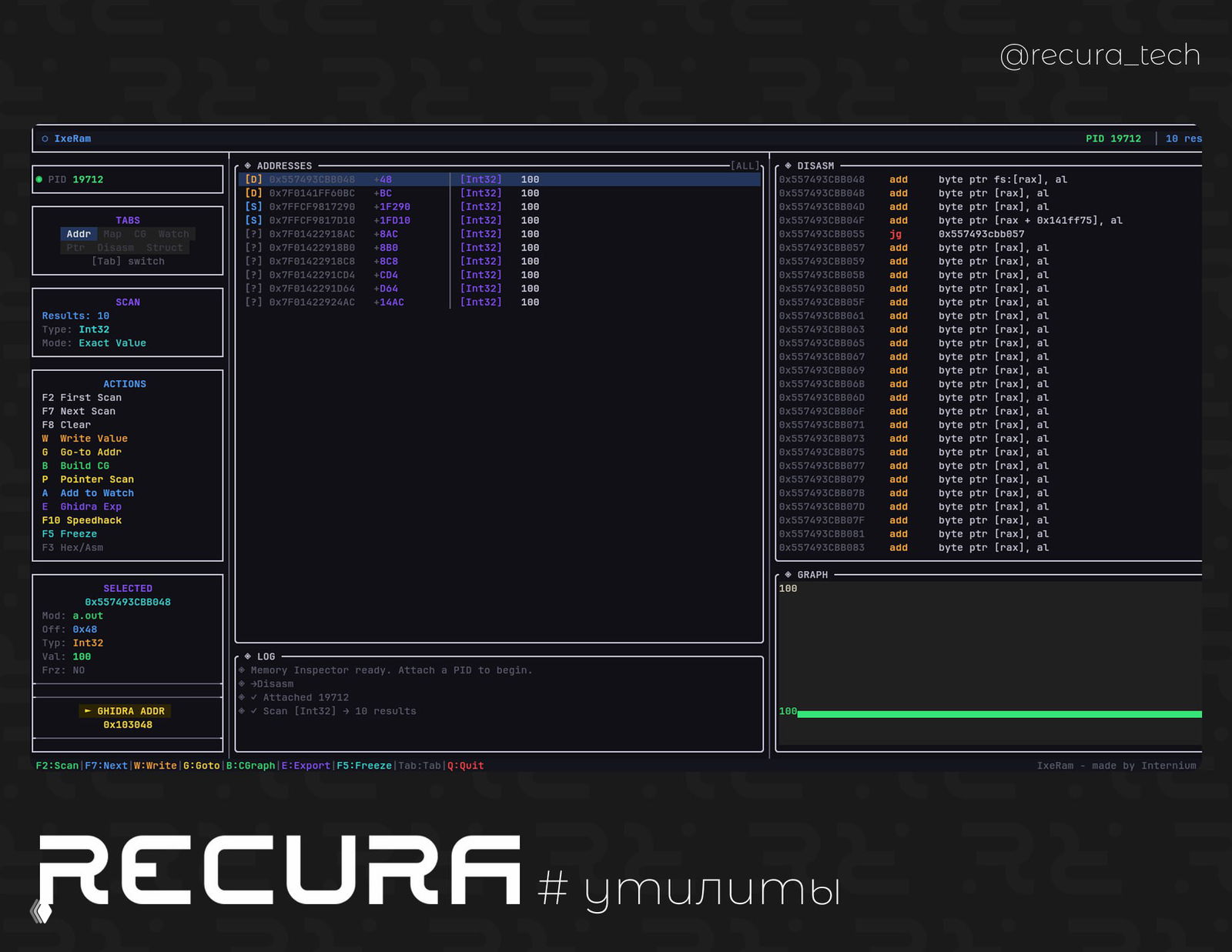Click the GHIDRA ADDR button
The image size is (1232, 952).
pos(127,711)
